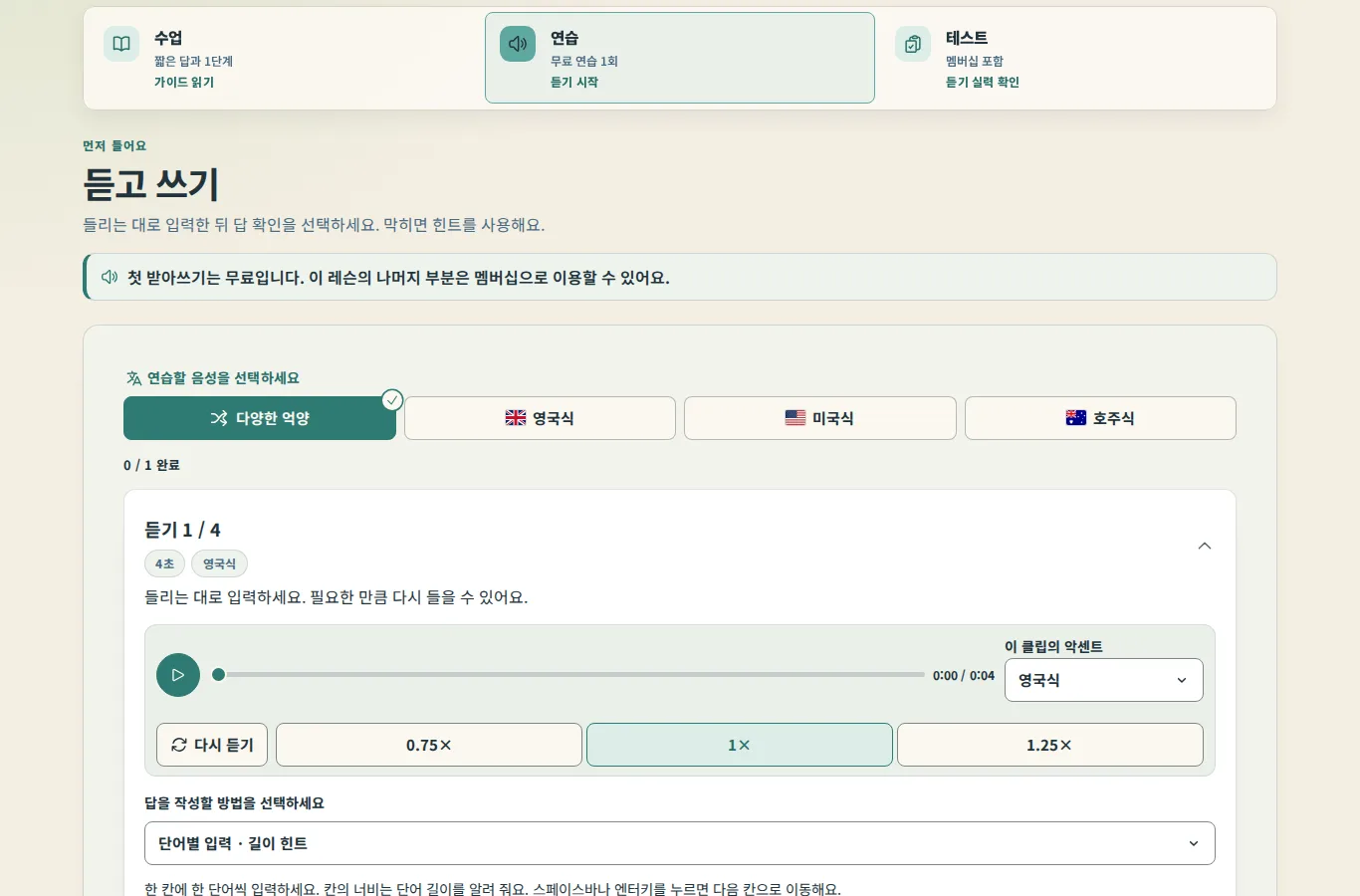This screenshot has height=896, width=1360.
Task: Play the audio clip
Action: pyautogui.click(x=178, y=675)
